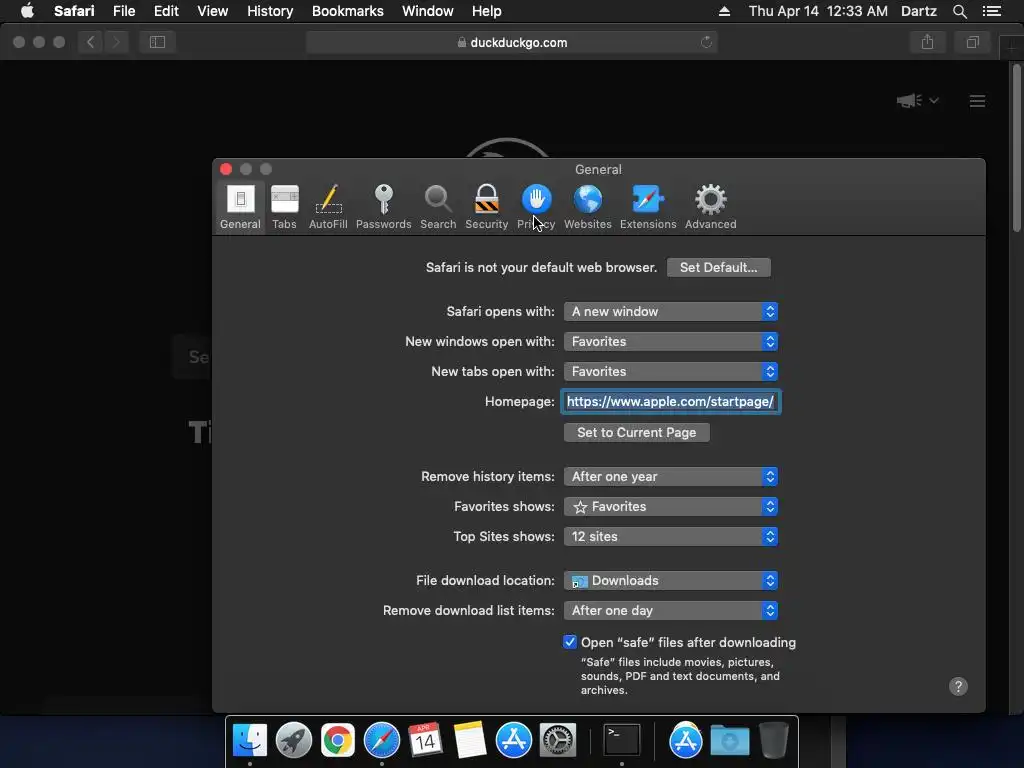Screen dimensions: 1024x768
Task: Expand the New tabs open with dropdown
Action: coord(671,372)
